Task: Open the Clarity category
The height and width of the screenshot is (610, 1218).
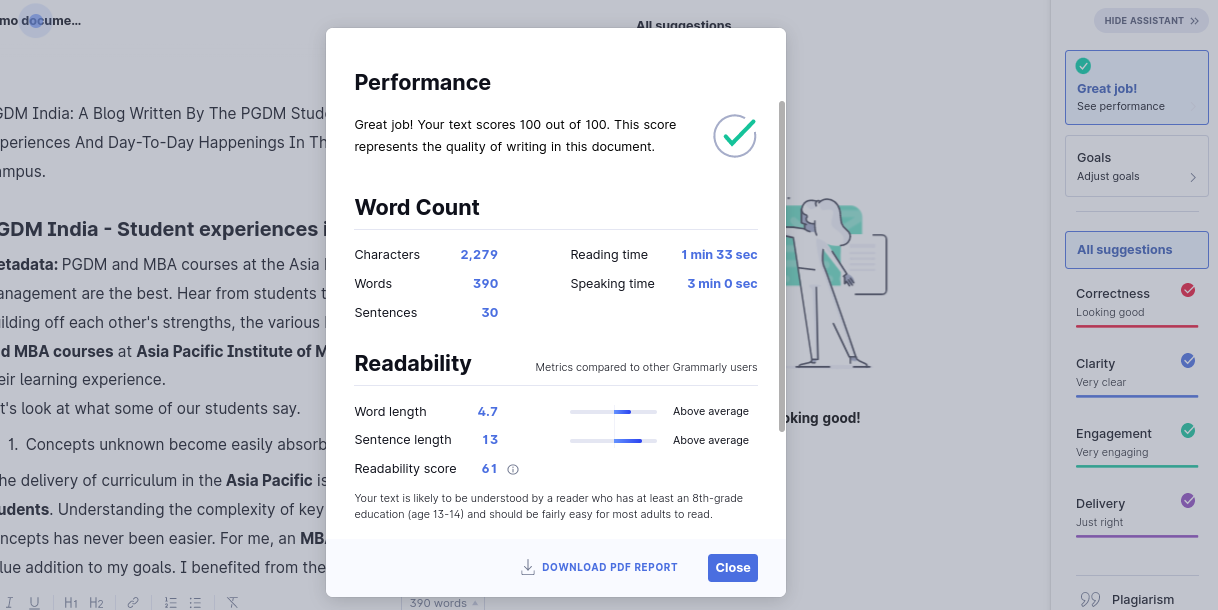Action: pyautogui.click(x=1137, y=373)
